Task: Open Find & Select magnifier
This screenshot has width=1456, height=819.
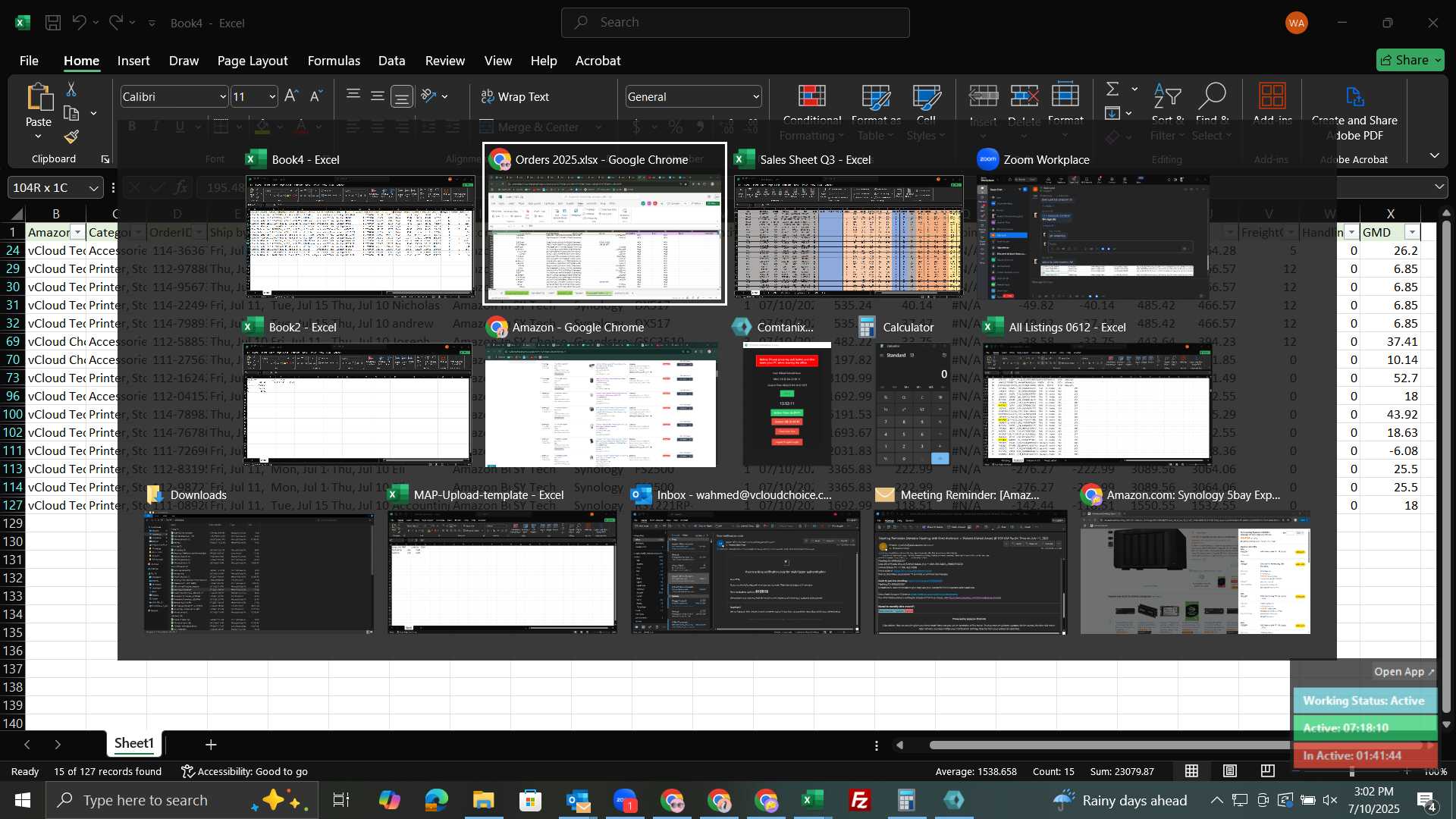Action: click(1212, 112)
